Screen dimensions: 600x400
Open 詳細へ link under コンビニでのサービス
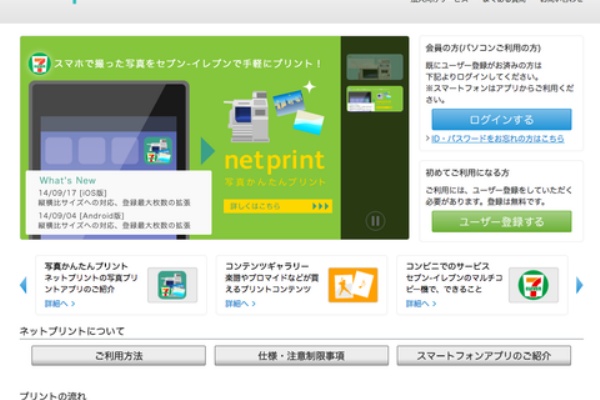pos(420,303)
